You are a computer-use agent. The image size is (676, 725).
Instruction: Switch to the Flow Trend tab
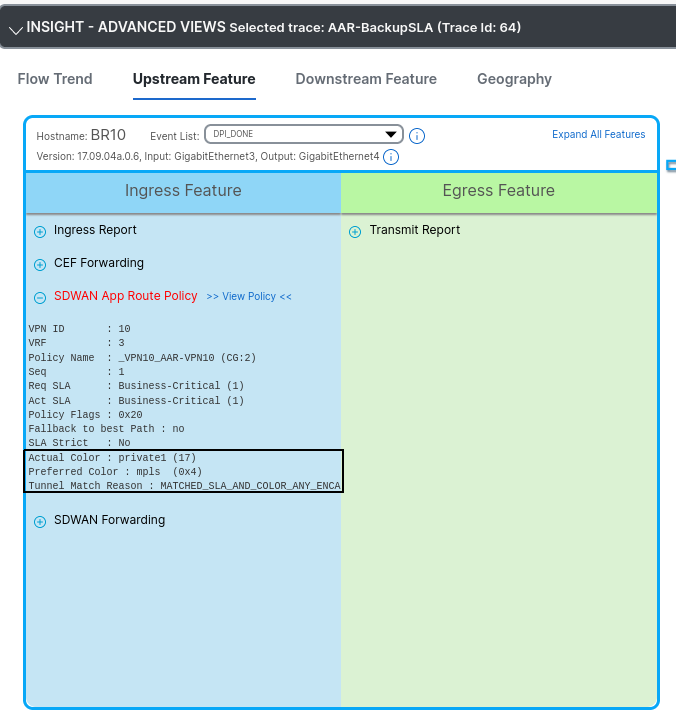(55, 79)
